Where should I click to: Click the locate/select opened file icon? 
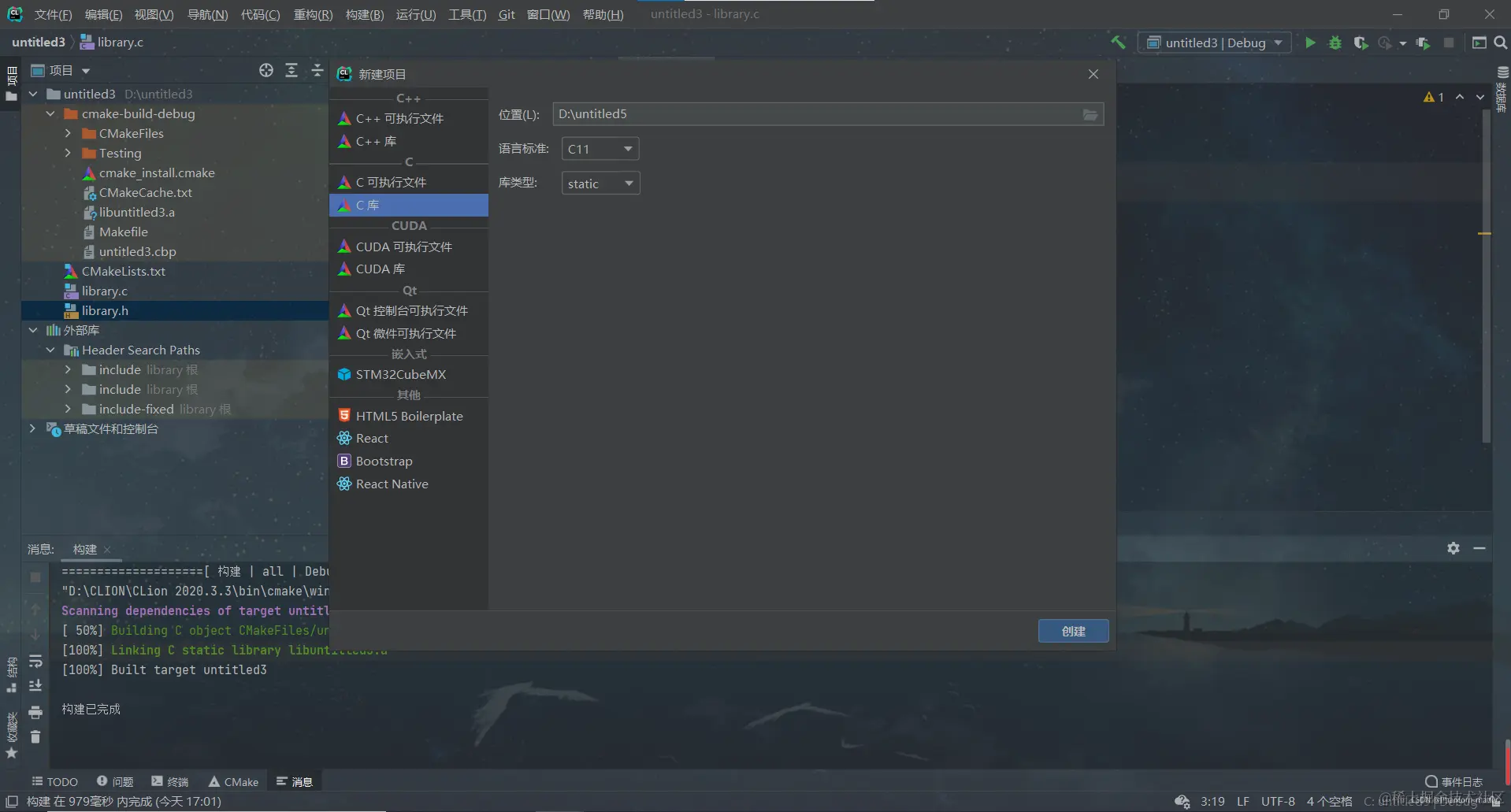click(266, 70)
